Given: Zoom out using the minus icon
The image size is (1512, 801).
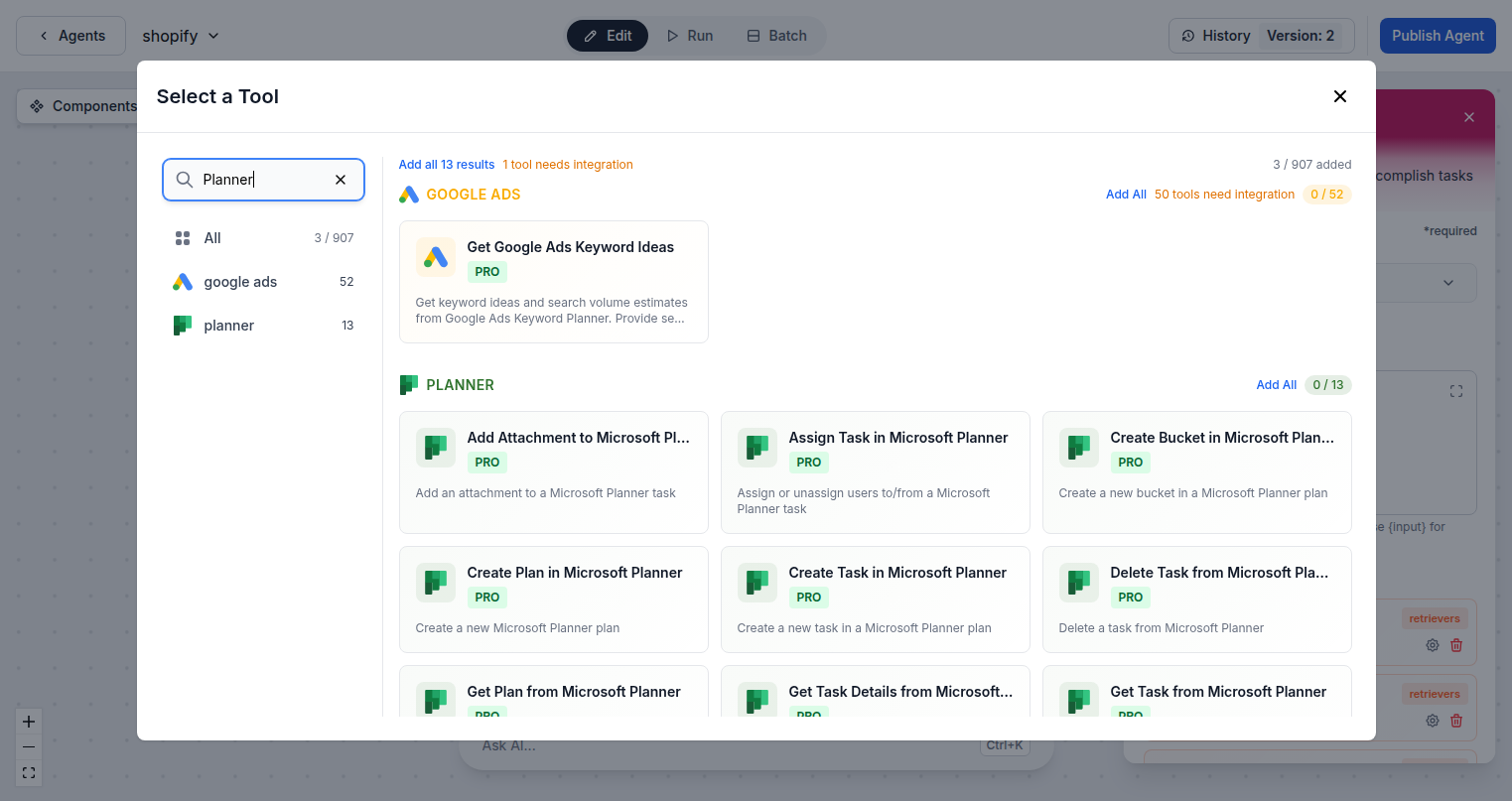Looking at the screenshot, I should [28, 746].
